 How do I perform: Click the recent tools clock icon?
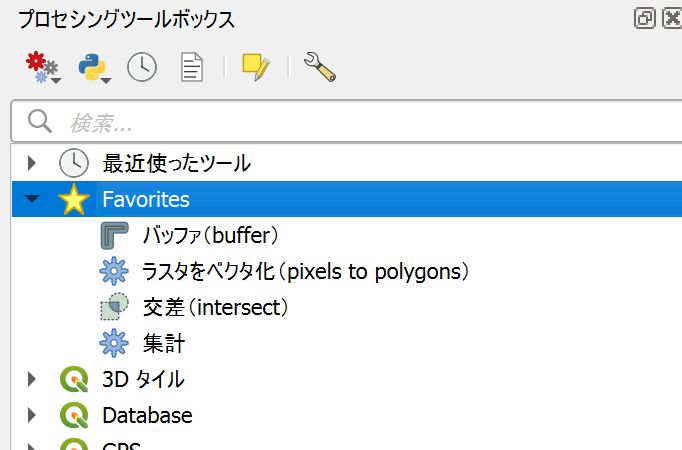point(74,163)
